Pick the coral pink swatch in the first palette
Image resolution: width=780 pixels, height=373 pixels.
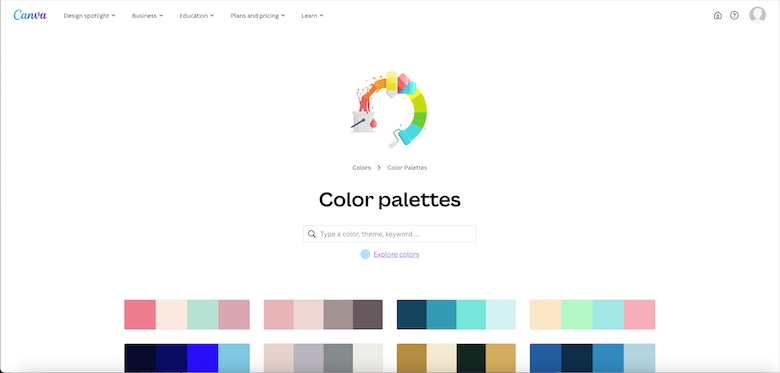[140, 314]
